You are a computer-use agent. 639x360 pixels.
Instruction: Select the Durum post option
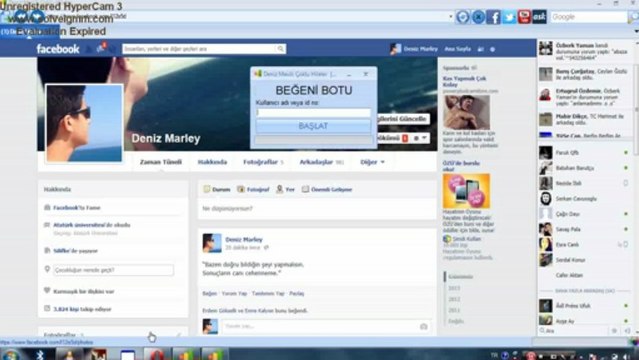coord(217,189)
